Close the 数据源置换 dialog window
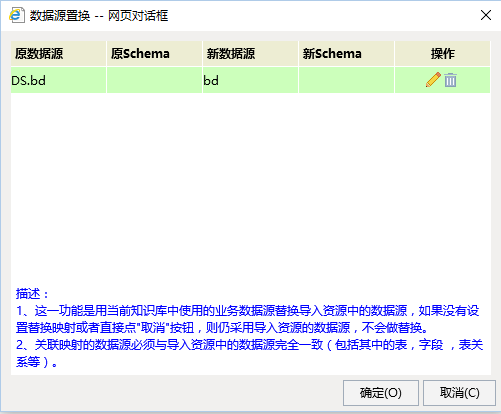The width and height of the screenshot is (501, 414). pos(486,15)
